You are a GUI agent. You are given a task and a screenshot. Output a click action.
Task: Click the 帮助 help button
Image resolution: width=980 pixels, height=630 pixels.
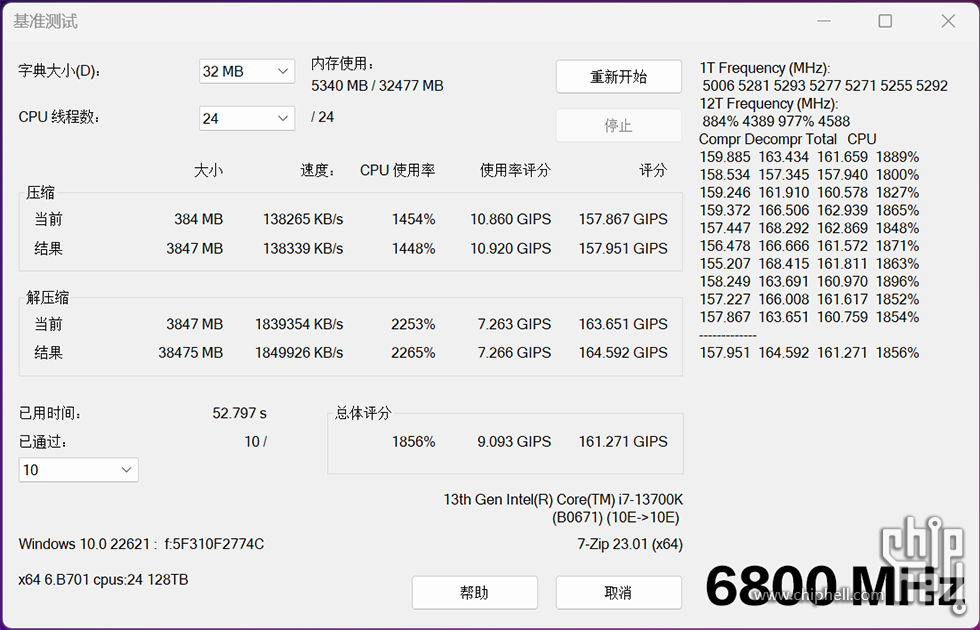pos(474,592)
